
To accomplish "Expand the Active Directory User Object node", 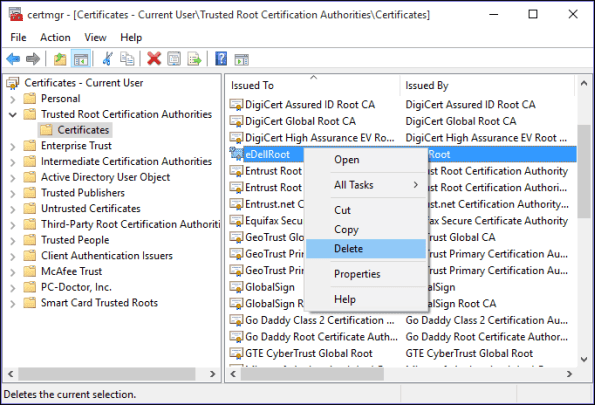I will coord(13,178).
